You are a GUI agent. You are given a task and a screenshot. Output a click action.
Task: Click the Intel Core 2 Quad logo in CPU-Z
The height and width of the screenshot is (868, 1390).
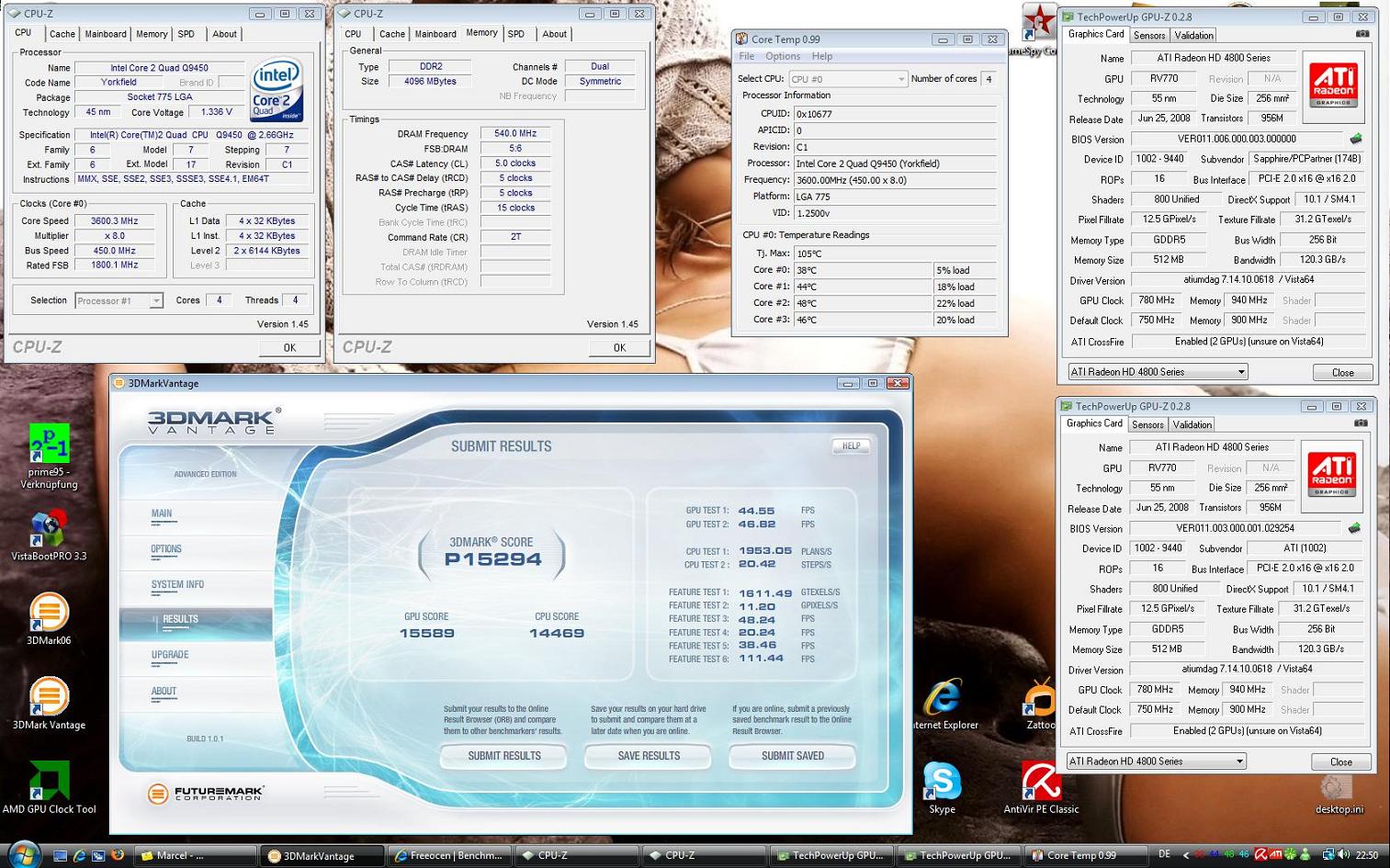click(x=277, y=92)
